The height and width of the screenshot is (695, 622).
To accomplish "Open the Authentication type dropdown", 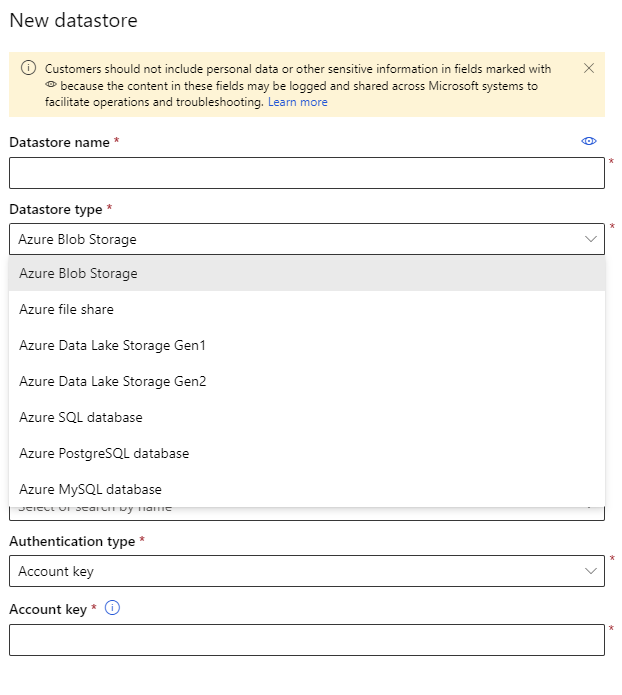I will coord(307,571).
